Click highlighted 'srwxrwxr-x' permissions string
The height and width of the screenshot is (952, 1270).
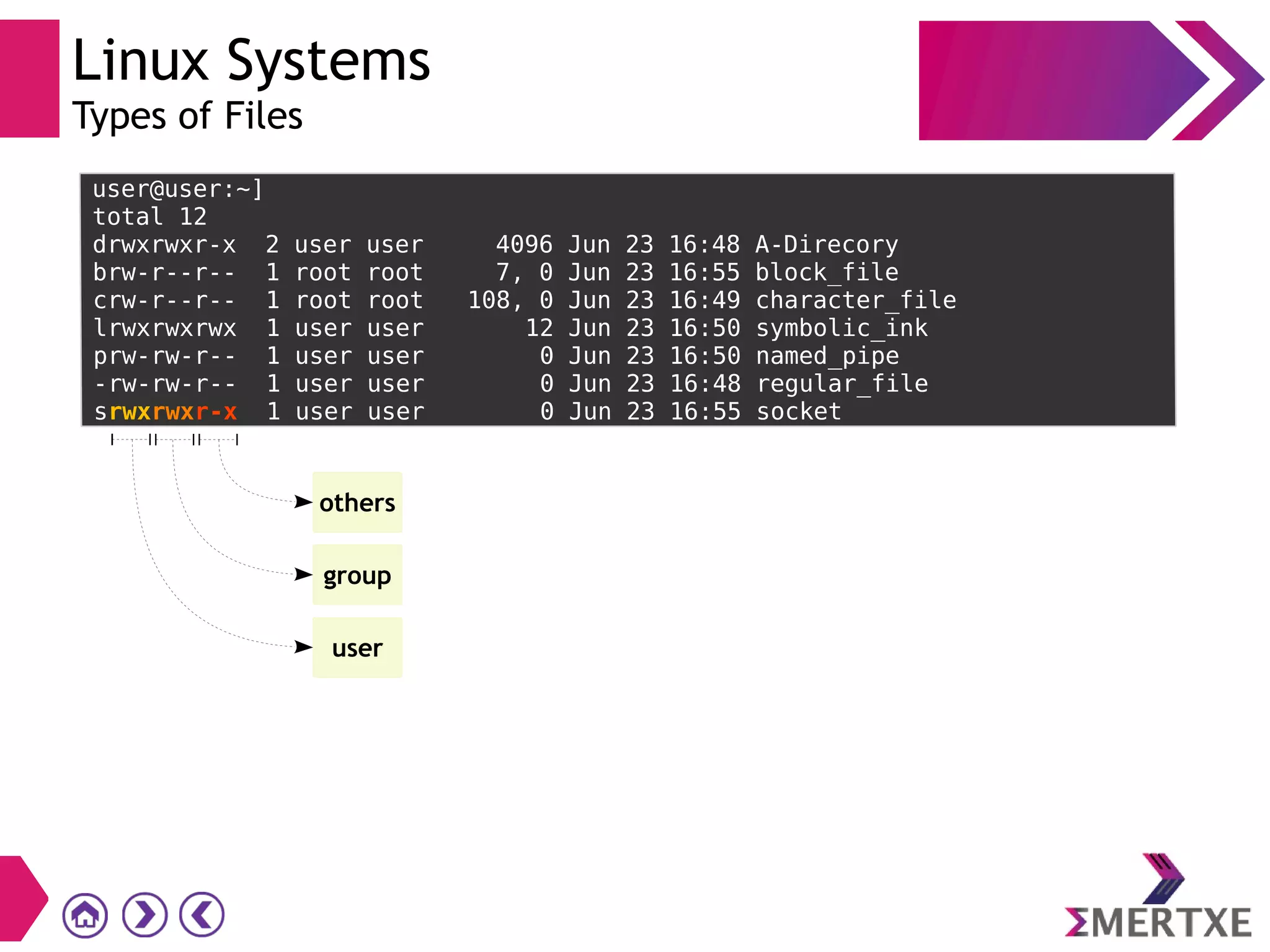click(x=165, y=412)
